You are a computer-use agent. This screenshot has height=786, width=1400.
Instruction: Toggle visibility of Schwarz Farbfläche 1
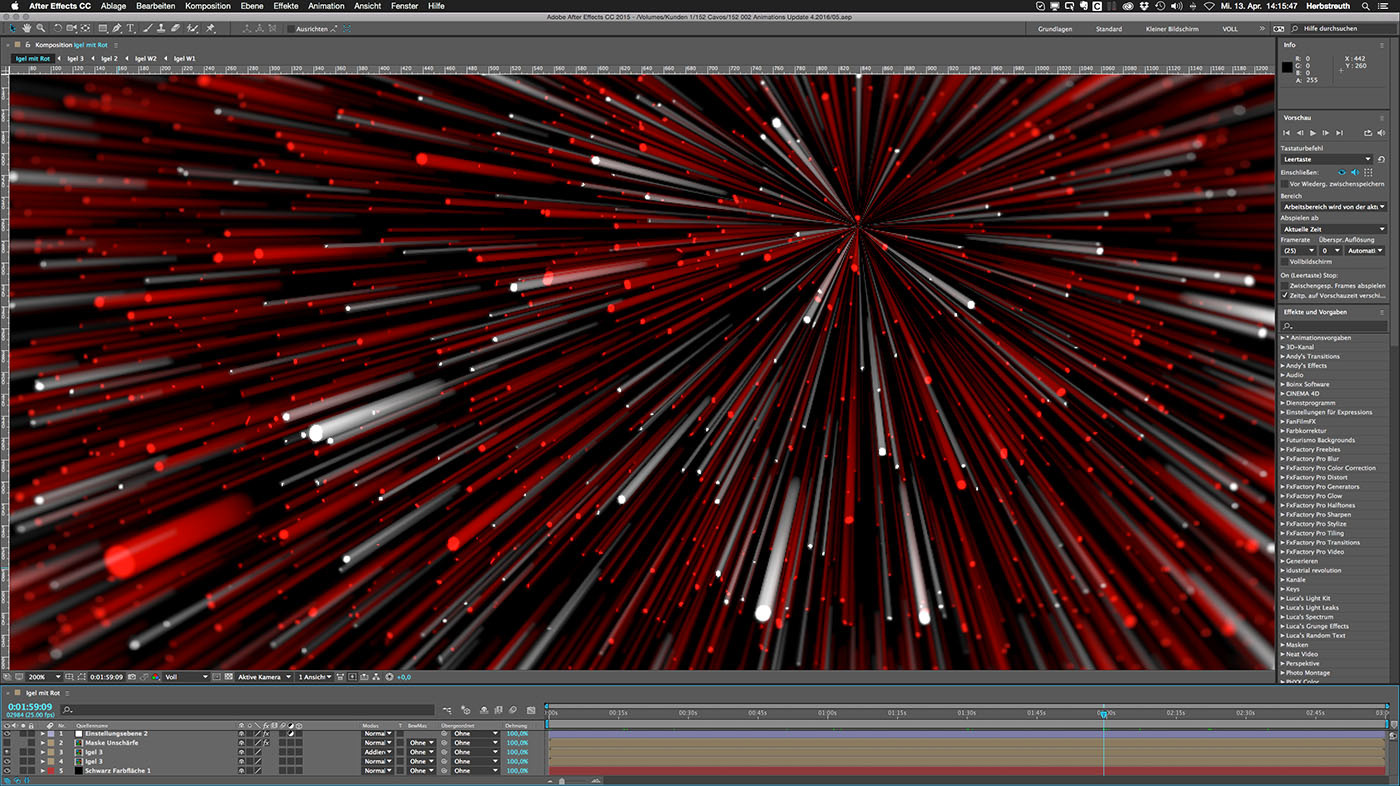pos(7,771)
